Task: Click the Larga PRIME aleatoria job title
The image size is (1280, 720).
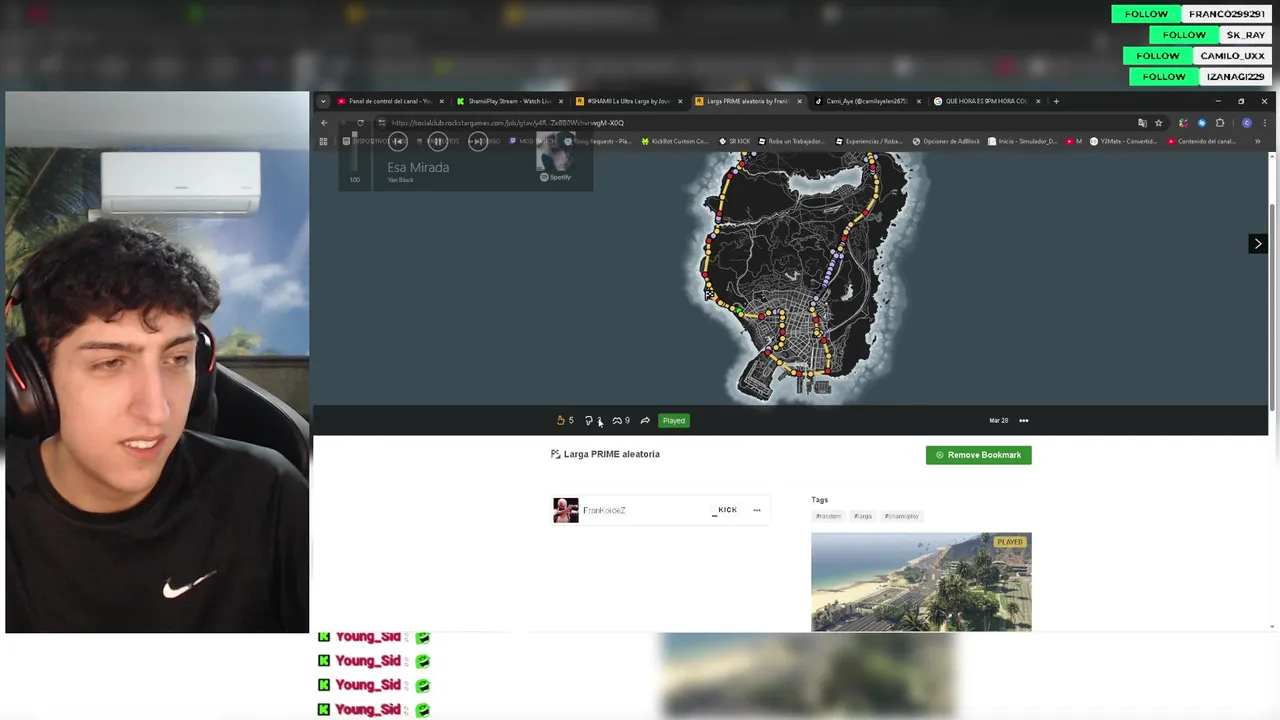Action: 611,454
